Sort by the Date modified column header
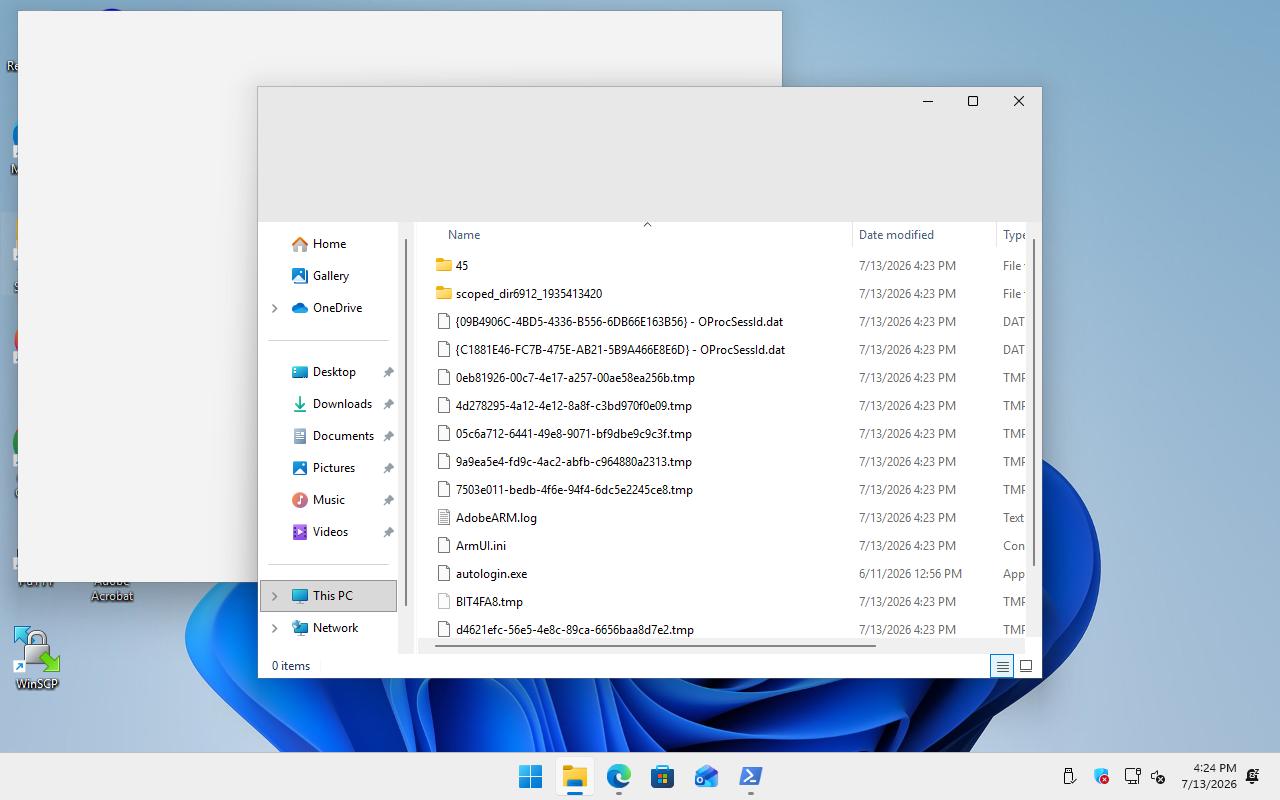The height and width of the screenshot is (800, 1280). click(896, 235)
